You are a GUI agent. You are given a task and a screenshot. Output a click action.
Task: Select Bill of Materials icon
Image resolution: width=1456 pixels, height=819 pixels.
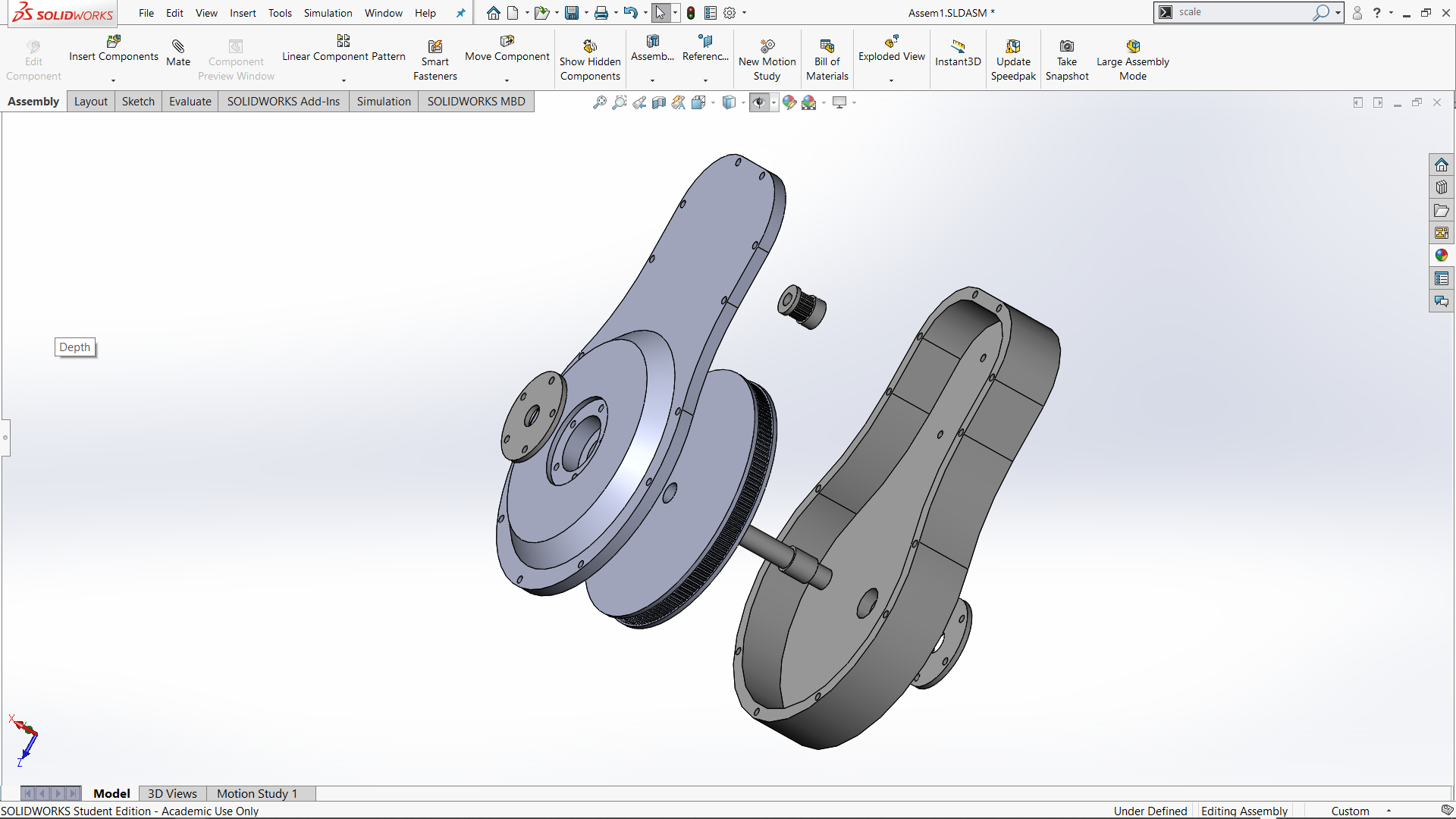click(x=827, y=47)
